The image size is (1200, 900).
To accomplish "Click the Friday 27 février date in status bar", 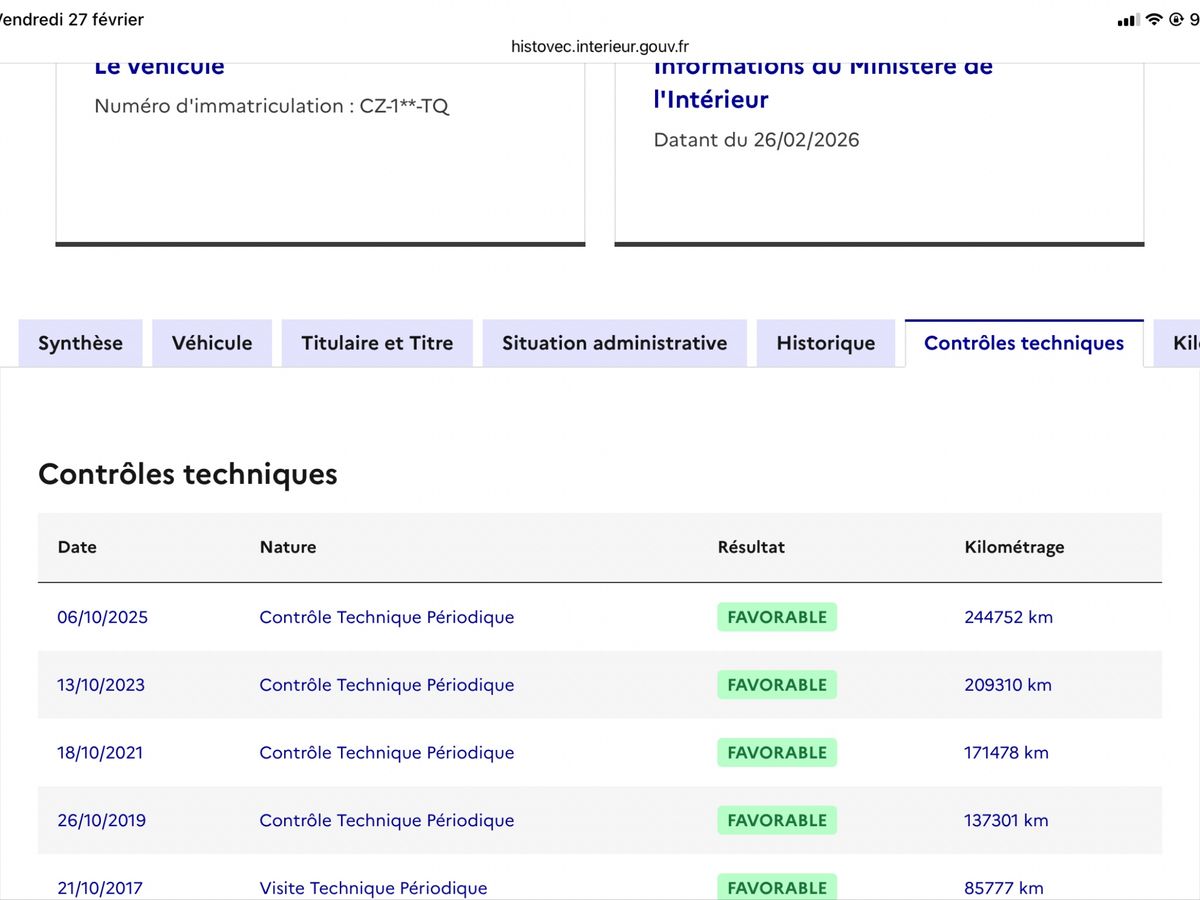I will coord(72,20).
